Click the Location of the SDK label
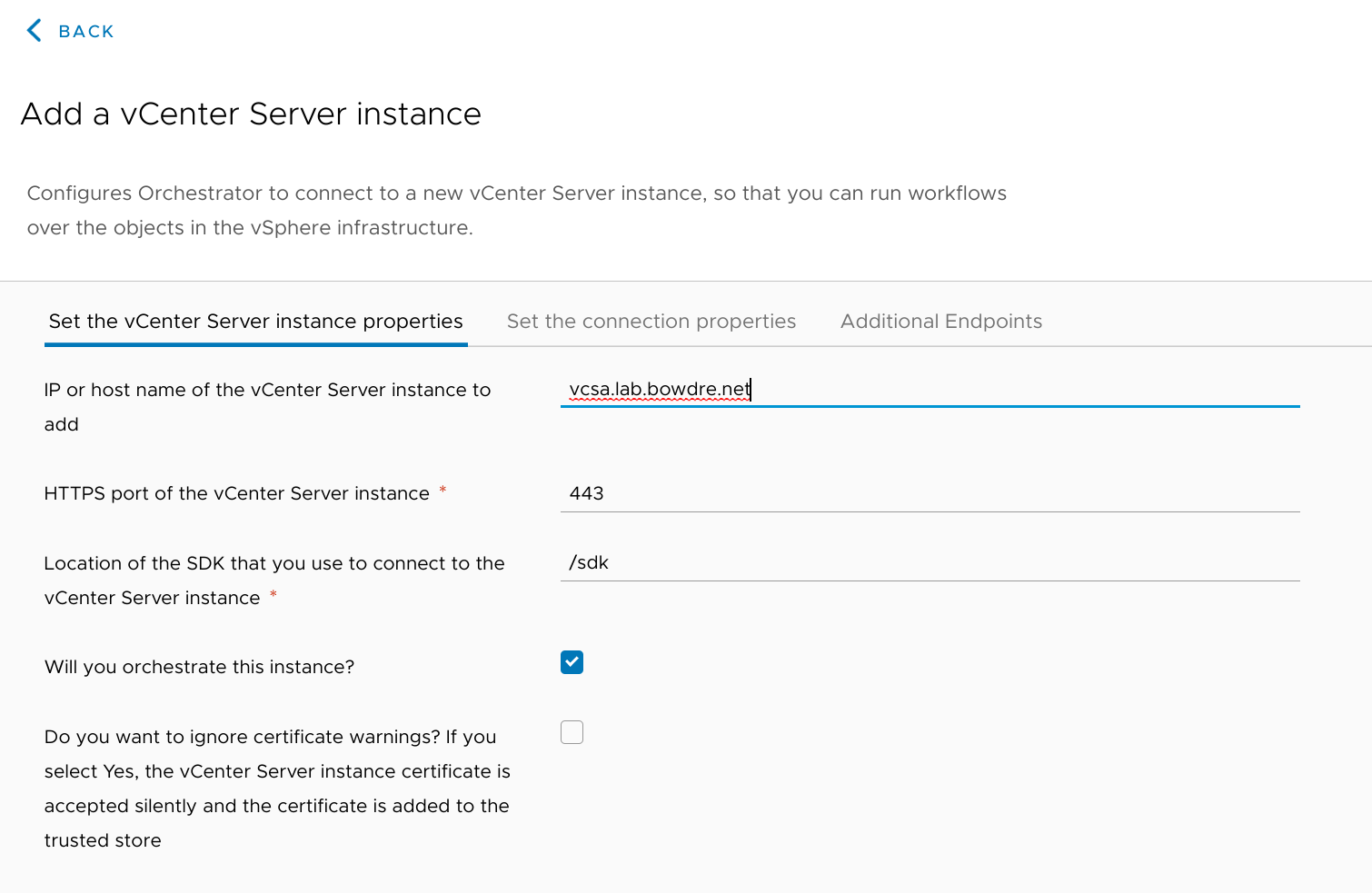This screenshot has width=1372, height=893. click(274, 580)
